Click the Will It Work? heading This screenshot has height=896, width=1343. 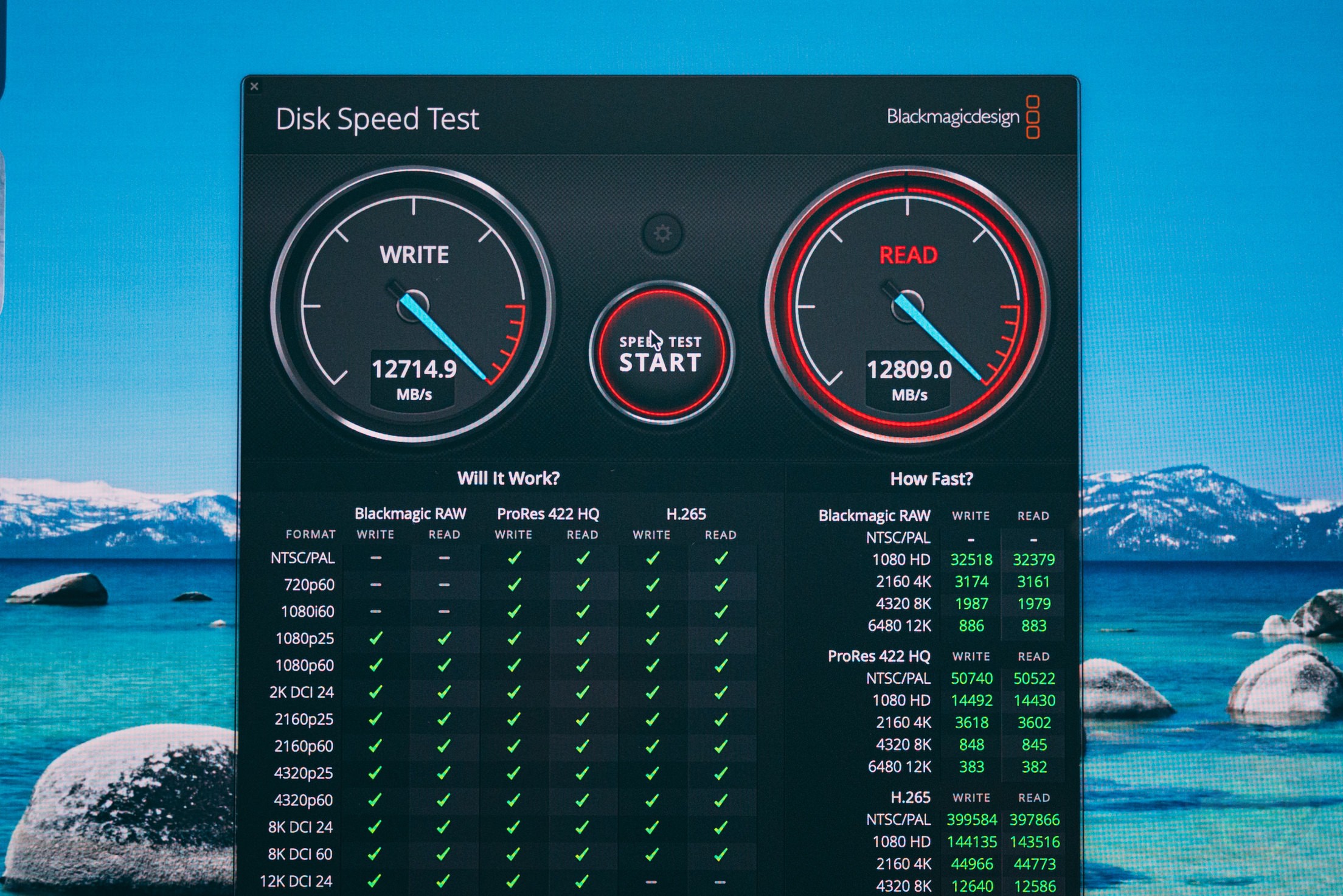click(508, 478)
